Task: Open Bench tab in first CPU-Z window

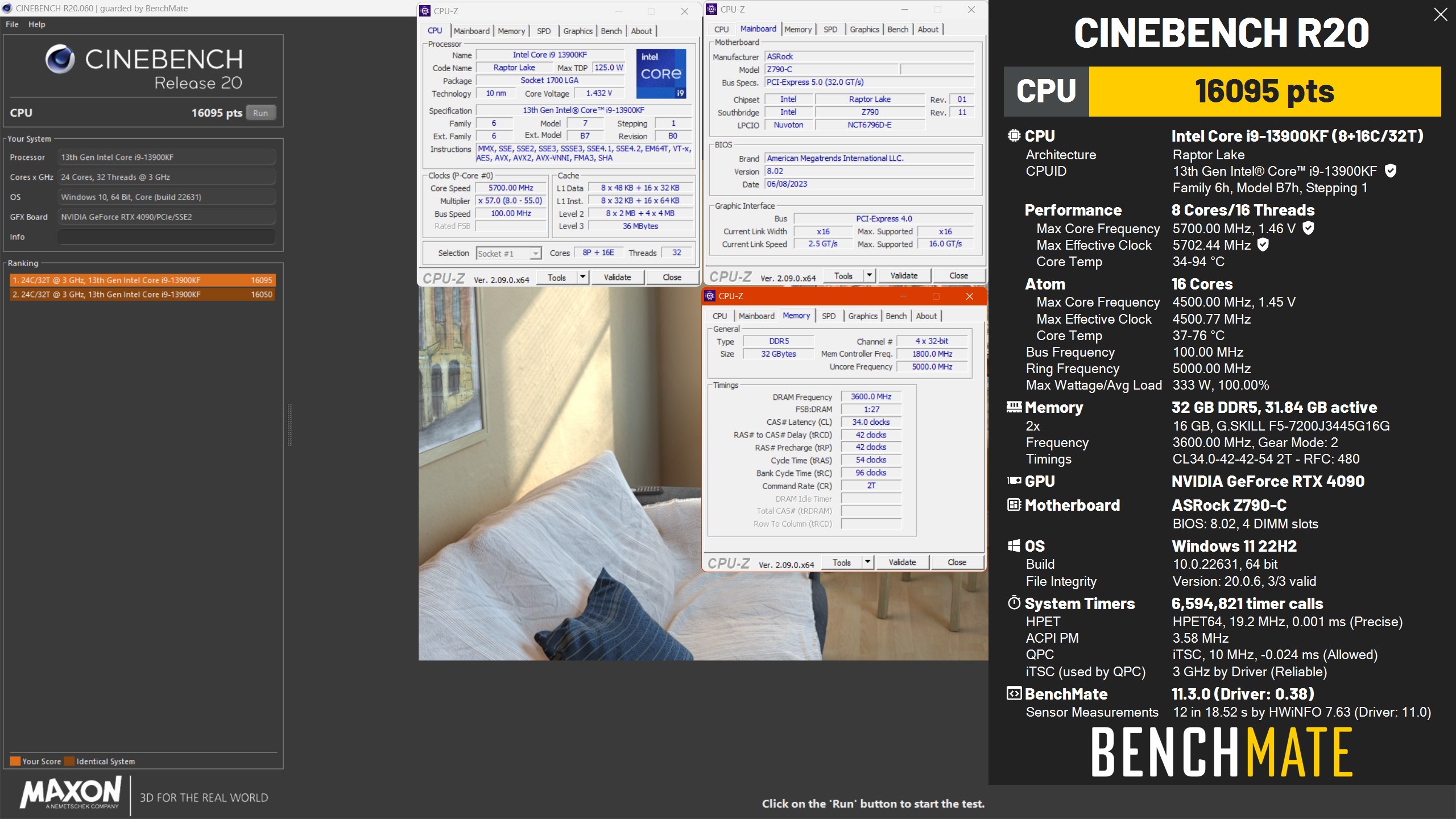Action: 611,31
